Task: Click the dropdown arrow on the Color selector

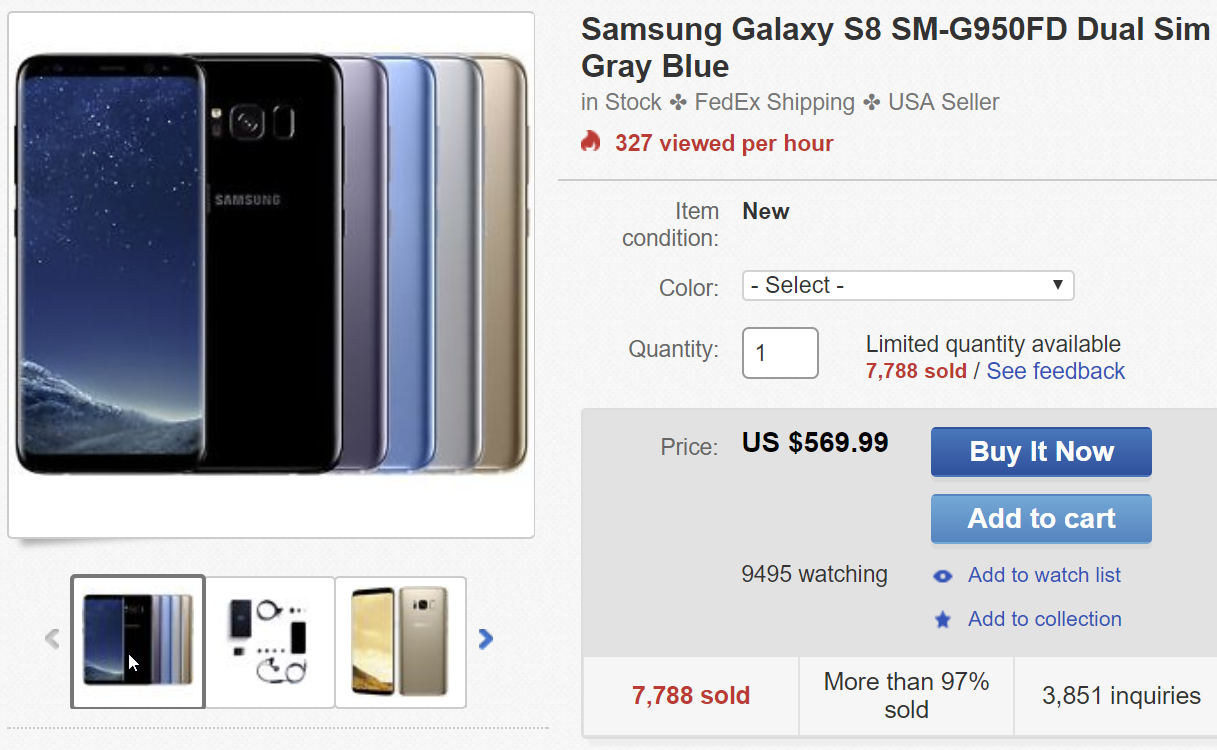Action: pyautogui.click(x=1057, y=285)
